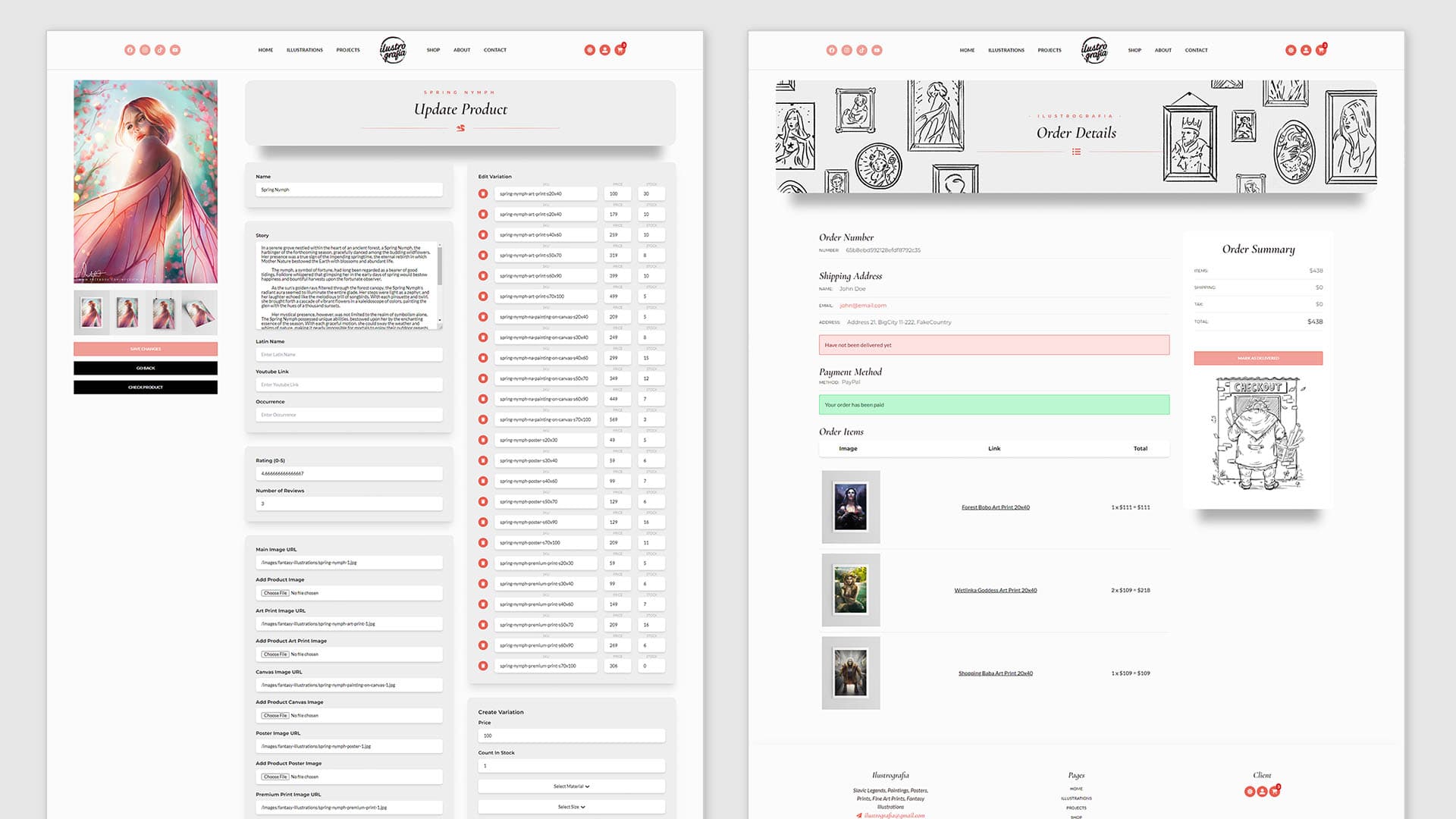Expand the Order Details options icon below the title
The image size is (1456, 819).
1075,152
